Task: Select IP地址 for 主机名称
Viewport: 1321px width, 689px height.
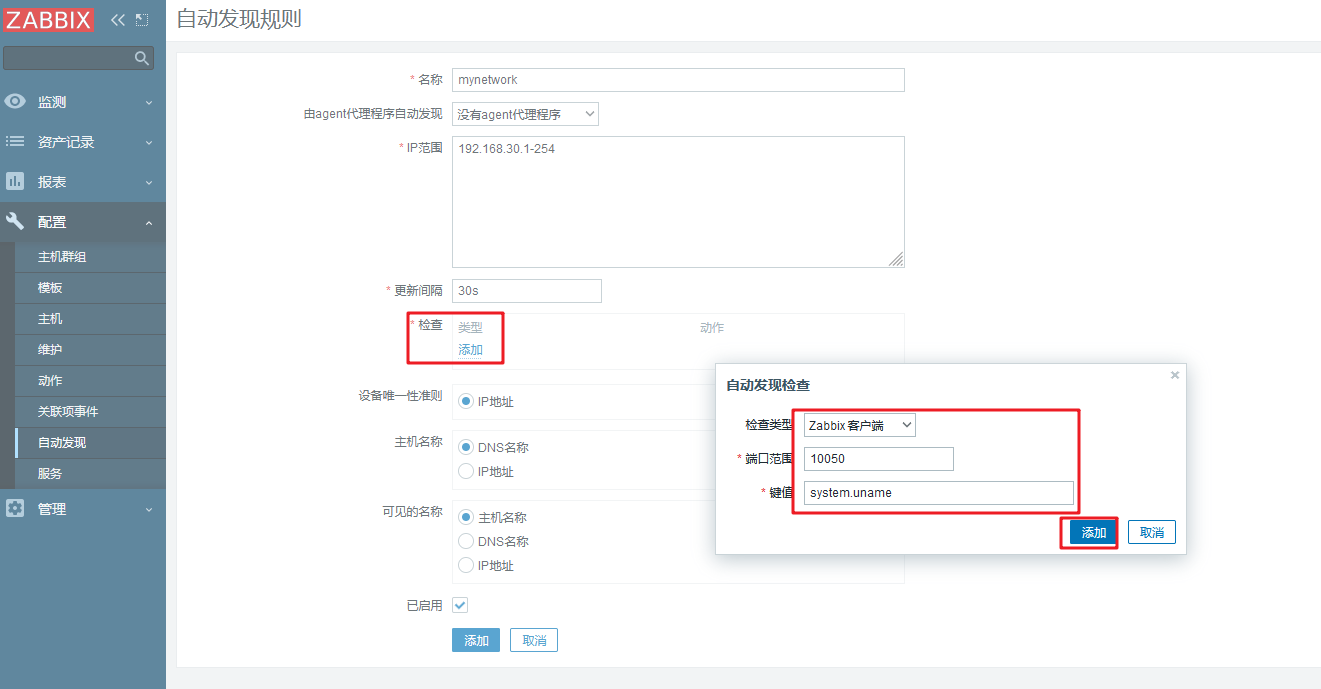Action: (x=466, y=471)
